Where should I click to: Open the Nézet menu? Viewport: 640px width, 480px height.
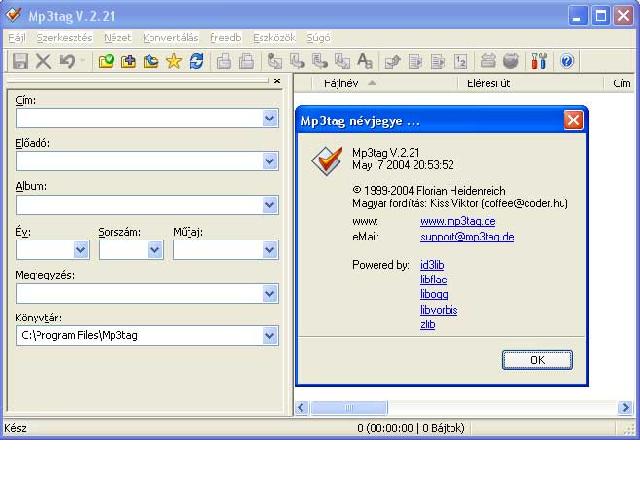pyautogui.click(x=118, y=38)
